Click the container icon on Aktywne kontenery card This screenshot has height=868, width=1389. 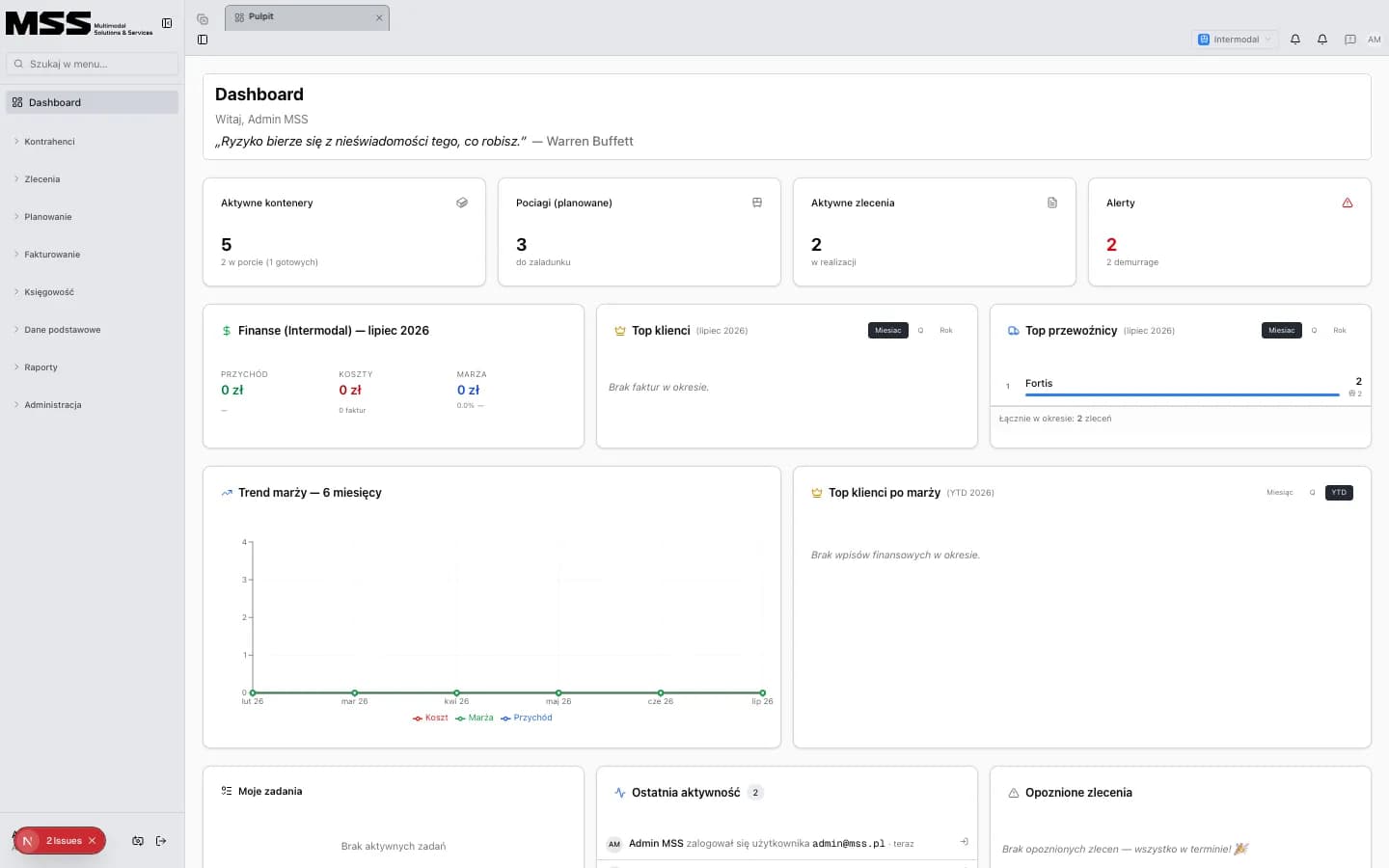click(462, 203)
